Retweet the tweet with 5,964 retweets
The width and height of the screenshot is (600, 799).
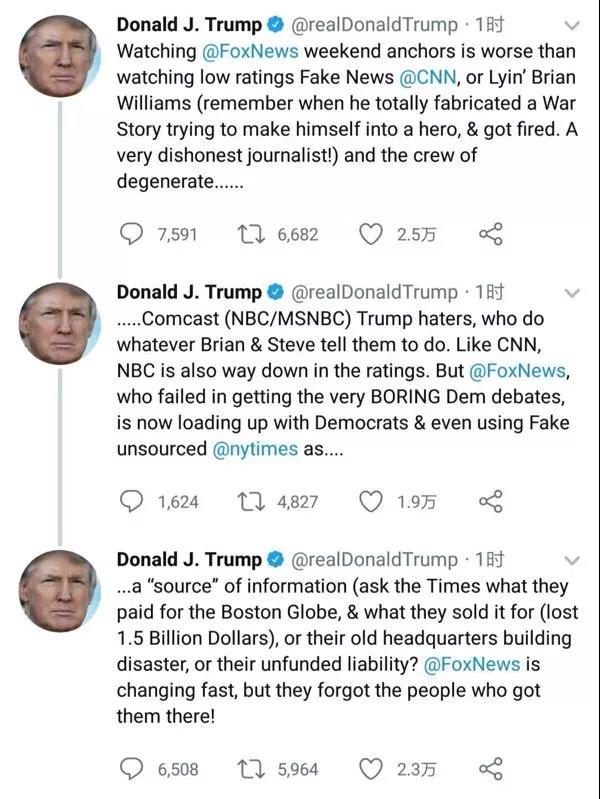point(251,768)
